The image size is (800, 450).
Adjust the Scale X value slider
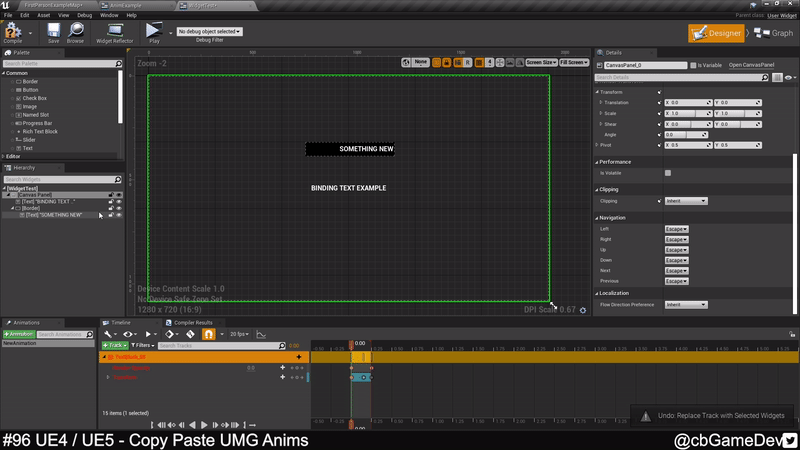(x=688, y=113)
